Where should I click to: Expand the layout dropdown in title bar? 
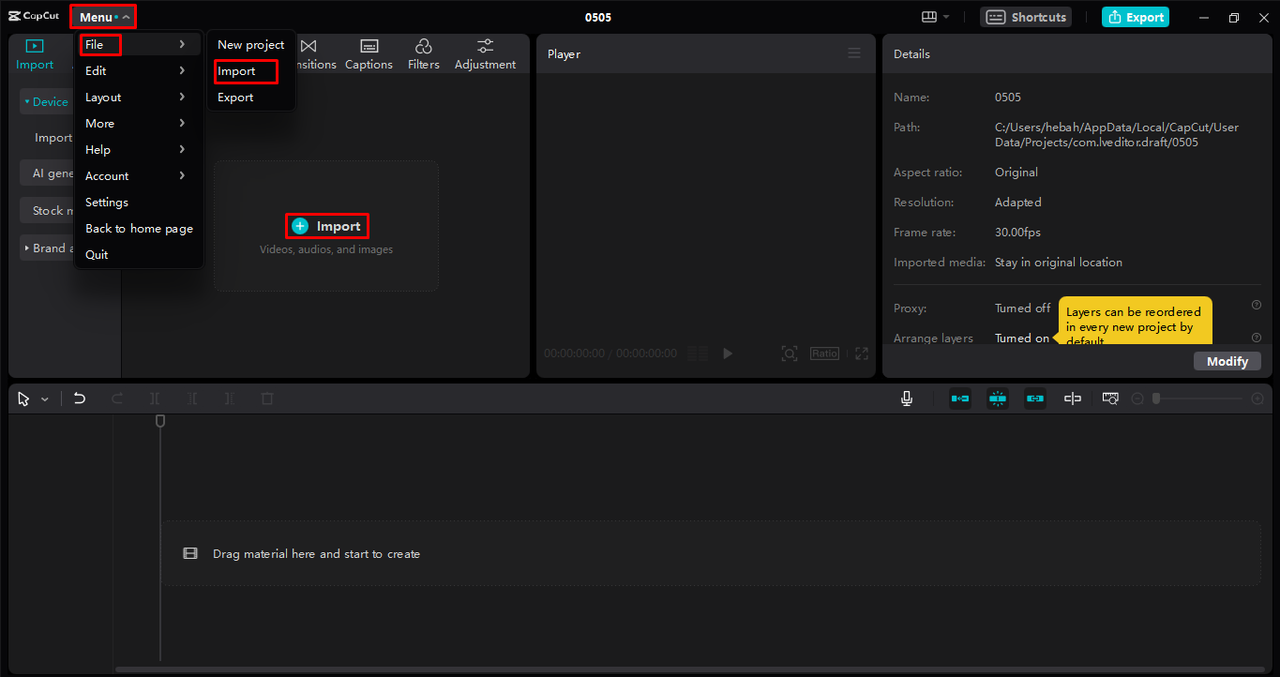(x=935, y=17)
